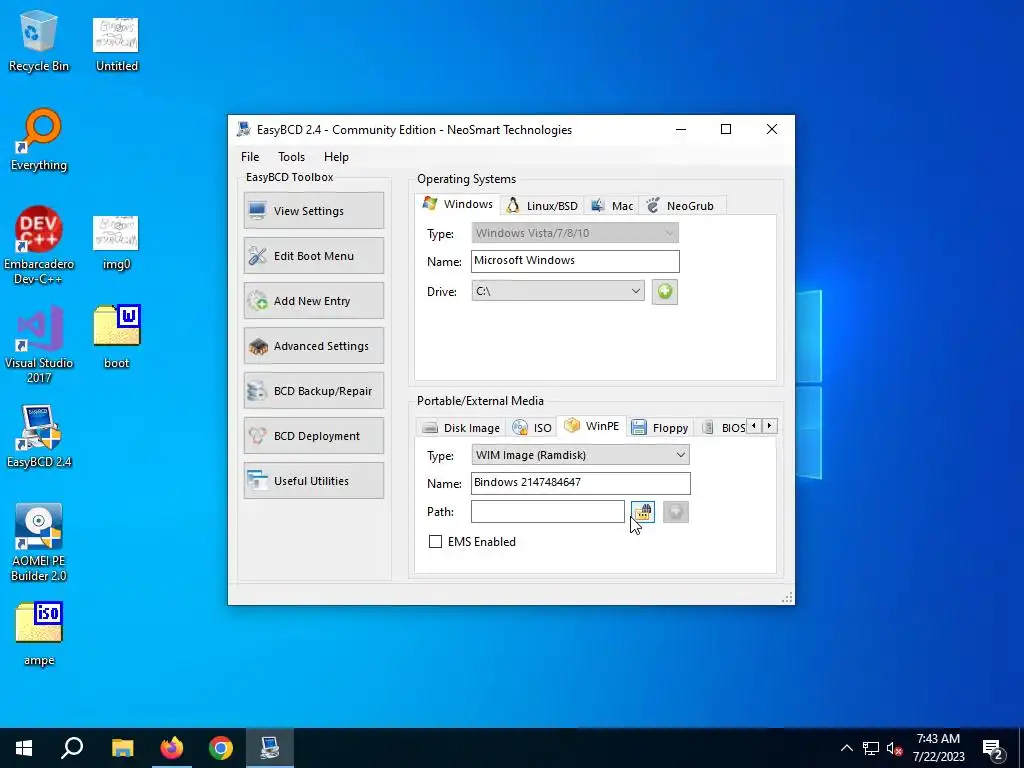Open the Help menu

pos(336,157)
